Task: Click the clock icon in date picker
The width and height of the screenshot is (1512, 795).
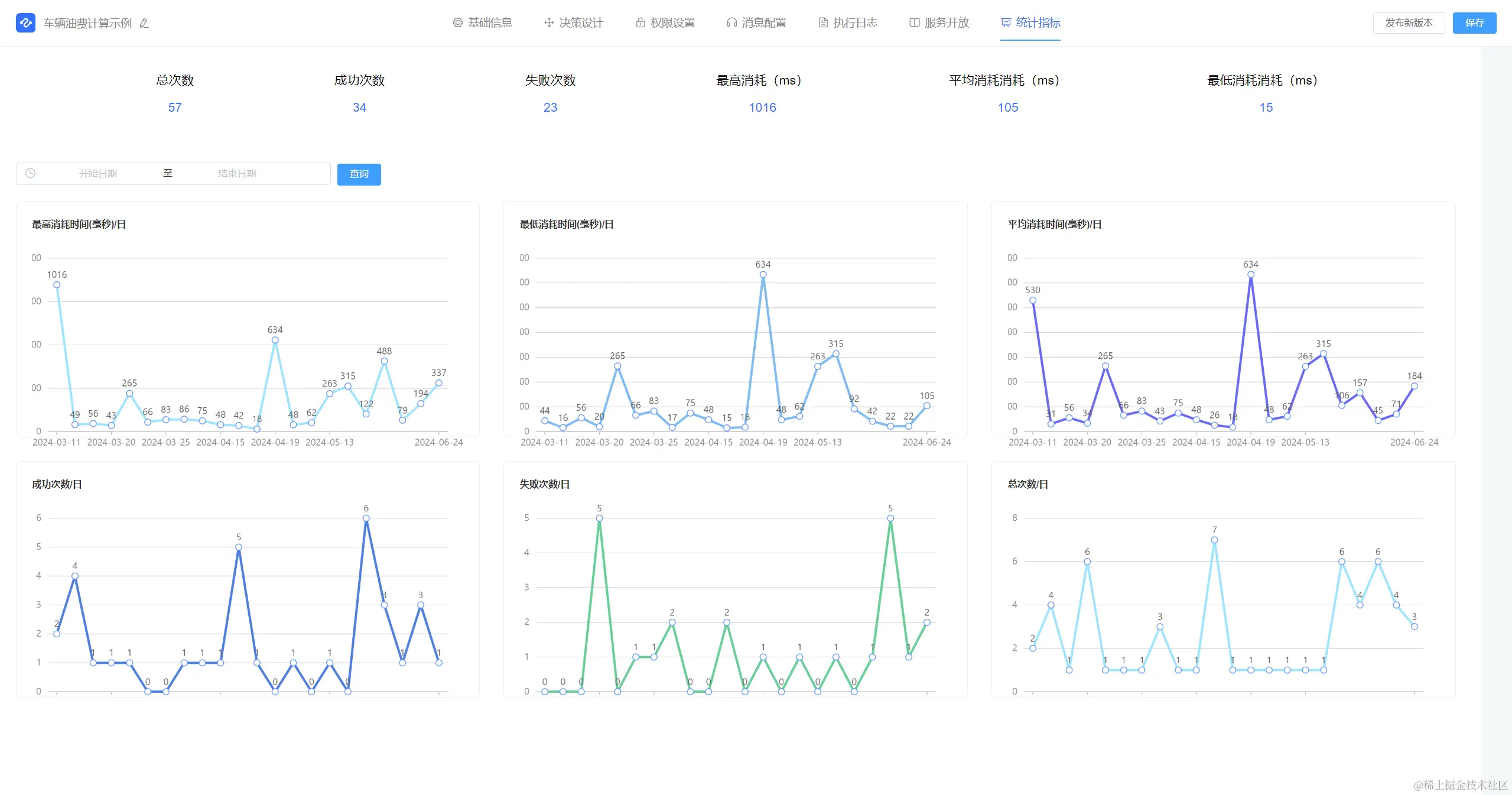Action: [31, 173]
